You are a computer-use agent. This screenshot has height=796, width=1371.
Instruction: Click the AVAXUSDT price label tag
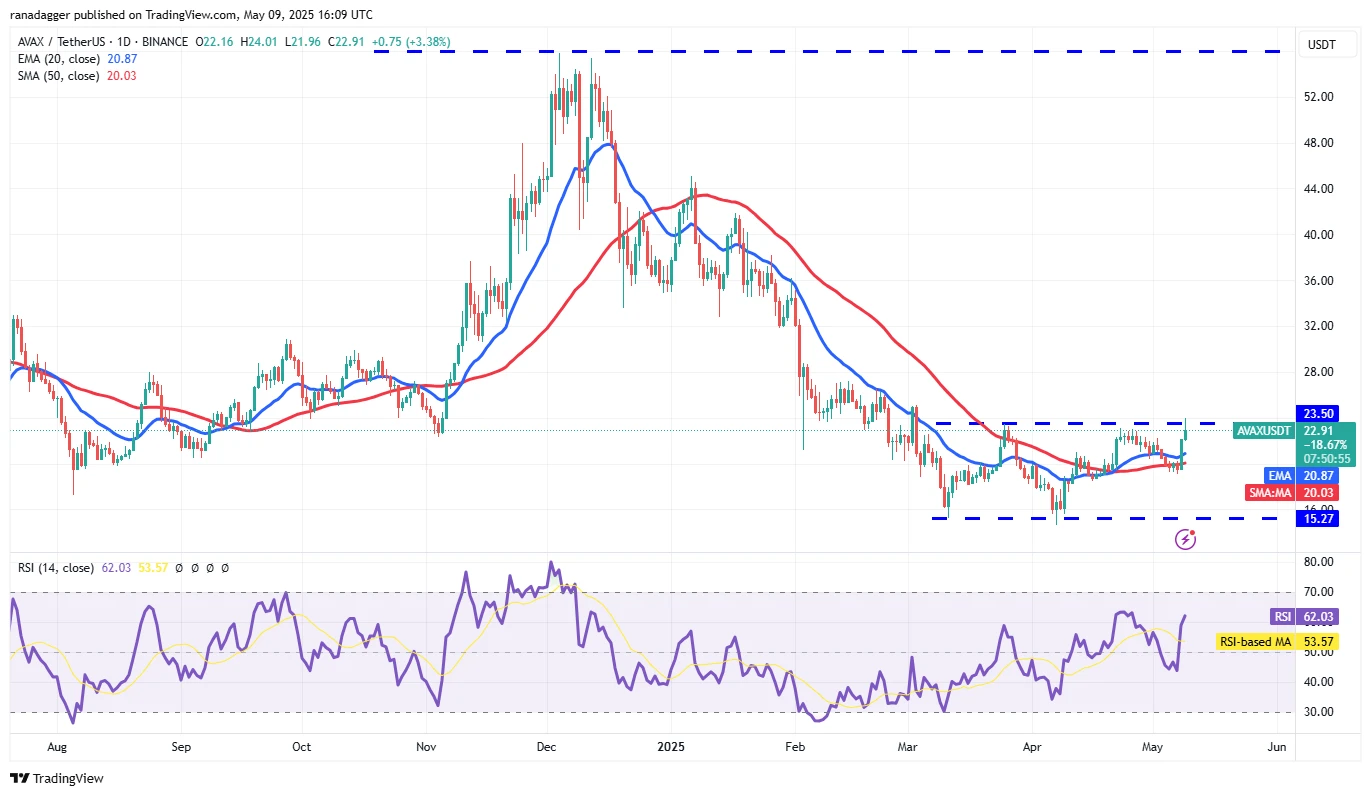click(1264, 430)
